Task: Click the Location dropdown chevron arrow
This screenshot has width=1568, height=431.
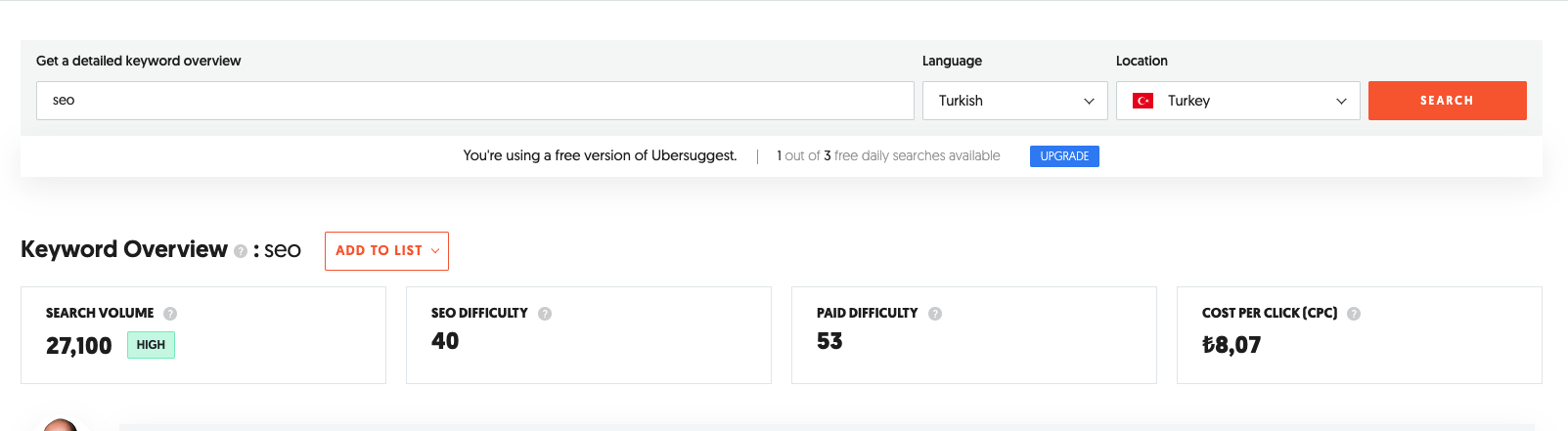Action: 1341,101
